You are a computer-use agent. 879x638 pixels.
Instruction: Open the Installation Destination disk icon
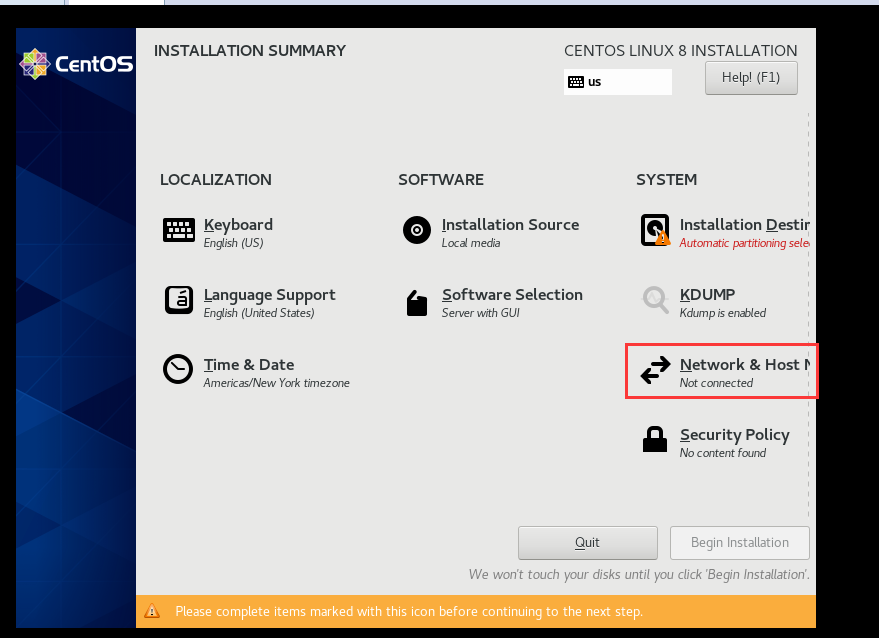click(655, 230)
